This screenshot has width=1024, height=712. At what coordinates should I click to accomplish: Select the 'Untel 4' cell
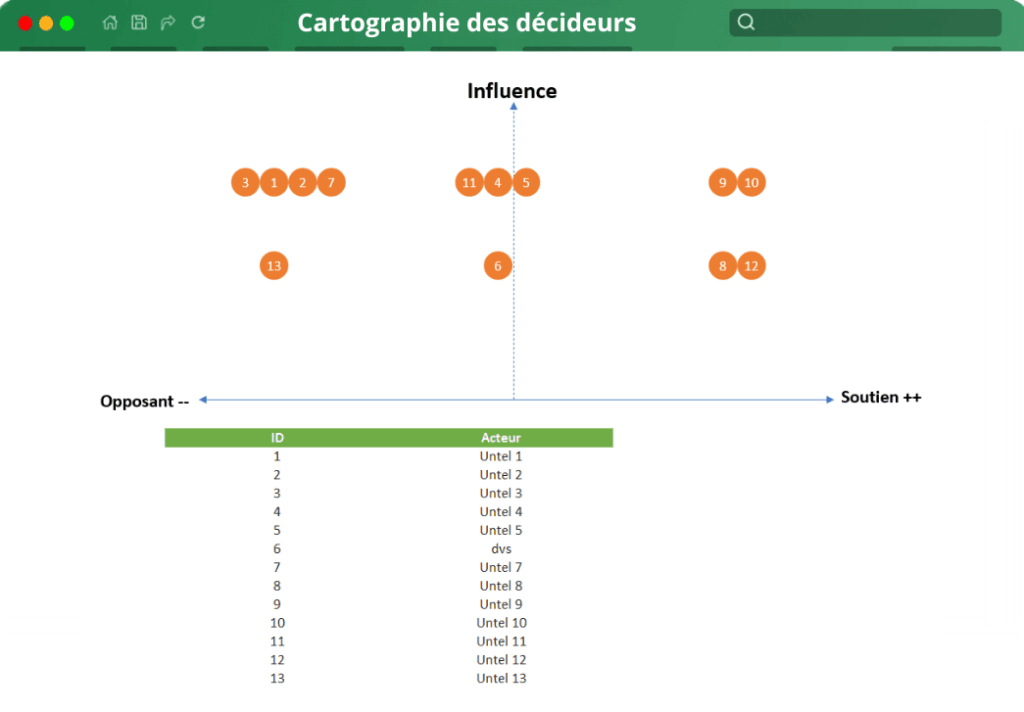(501, 511)
